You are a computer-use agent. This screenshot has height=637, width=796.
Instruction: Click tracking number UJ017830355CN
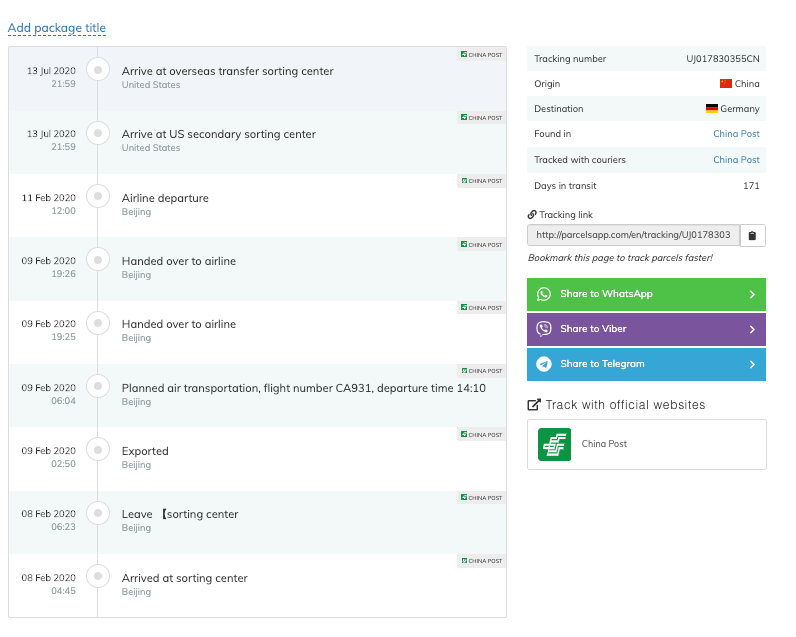pyautogui.click(x=723, y=59)
